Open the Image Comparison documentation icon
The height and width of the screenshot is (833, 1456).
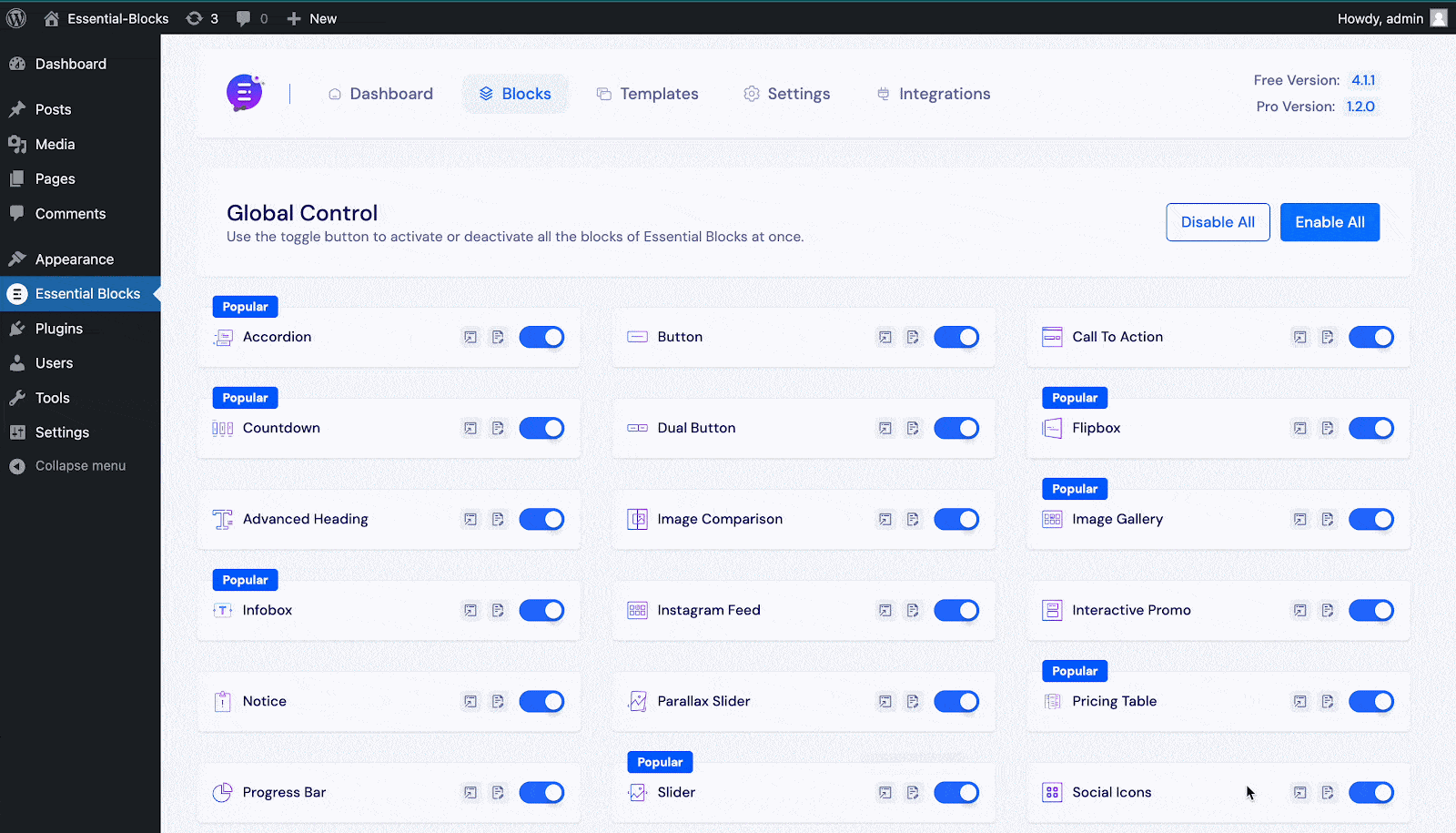click(913, 519)
